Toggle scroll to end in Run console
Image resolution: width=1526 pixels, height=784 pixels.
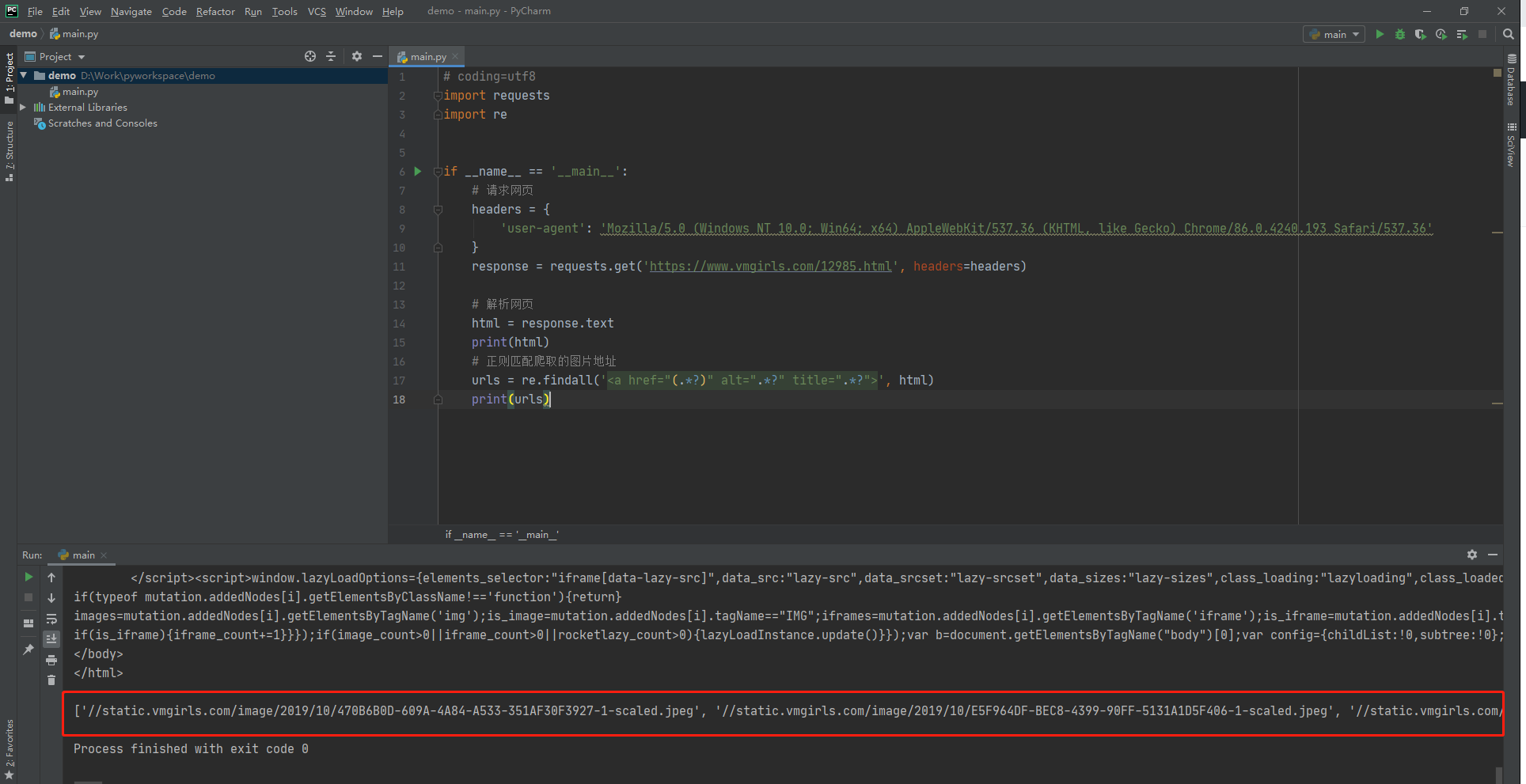[51, 638]
